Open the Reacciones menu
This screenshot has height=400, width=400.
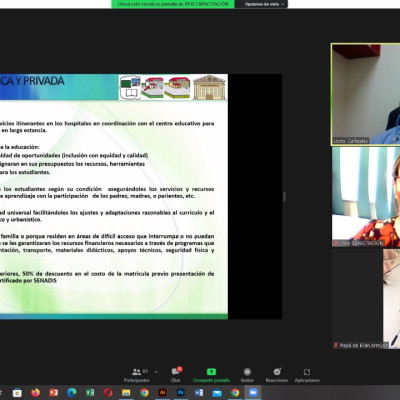coord(277,375)
